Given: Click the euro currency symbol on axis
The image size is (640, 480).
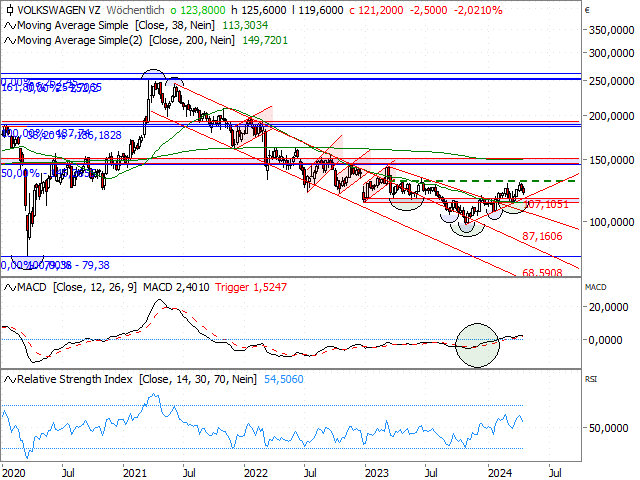Looking at the screenshot, I should 587,11.
